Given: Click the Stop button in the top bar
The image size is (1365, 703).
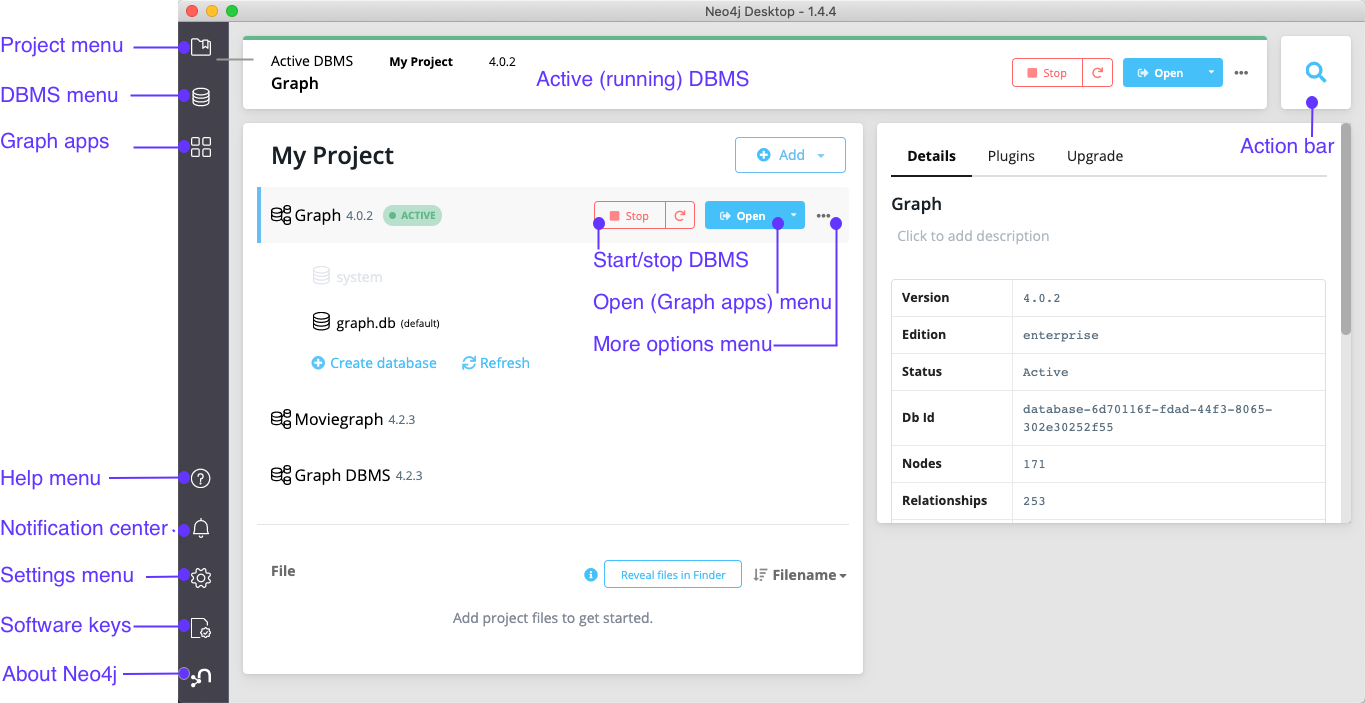Looking at the screenshot, I should tap(1047, 73).
